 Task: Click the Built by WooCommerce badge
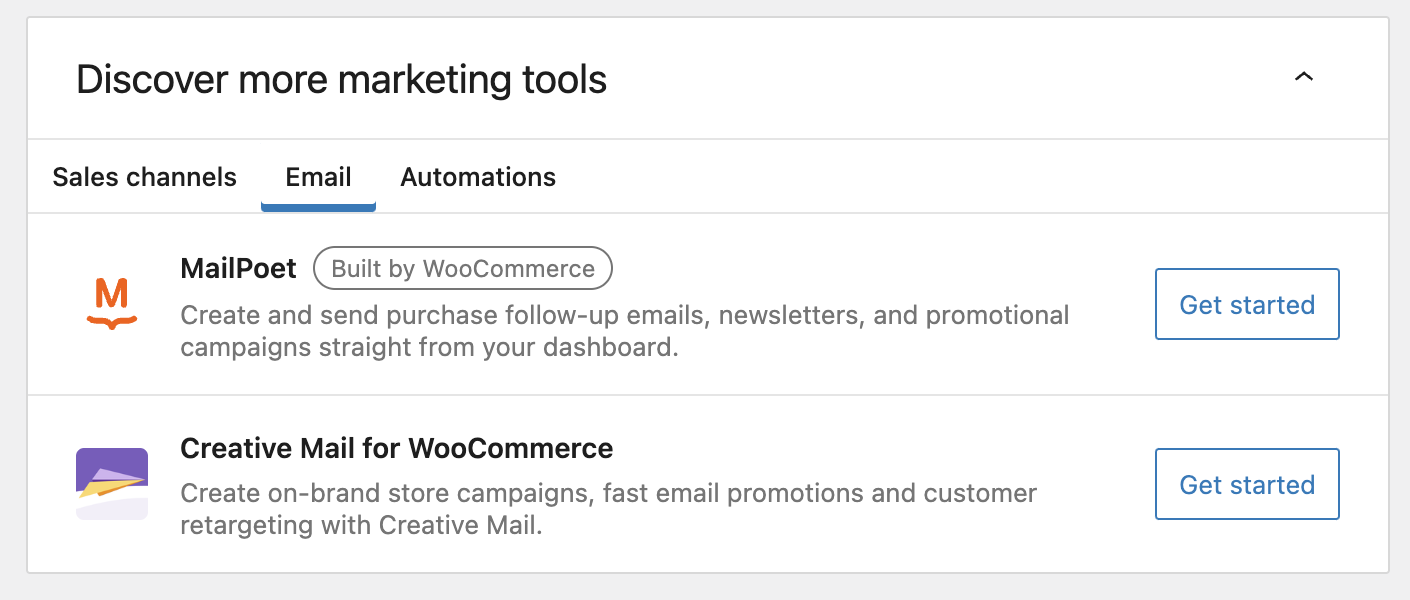[462, 268]
